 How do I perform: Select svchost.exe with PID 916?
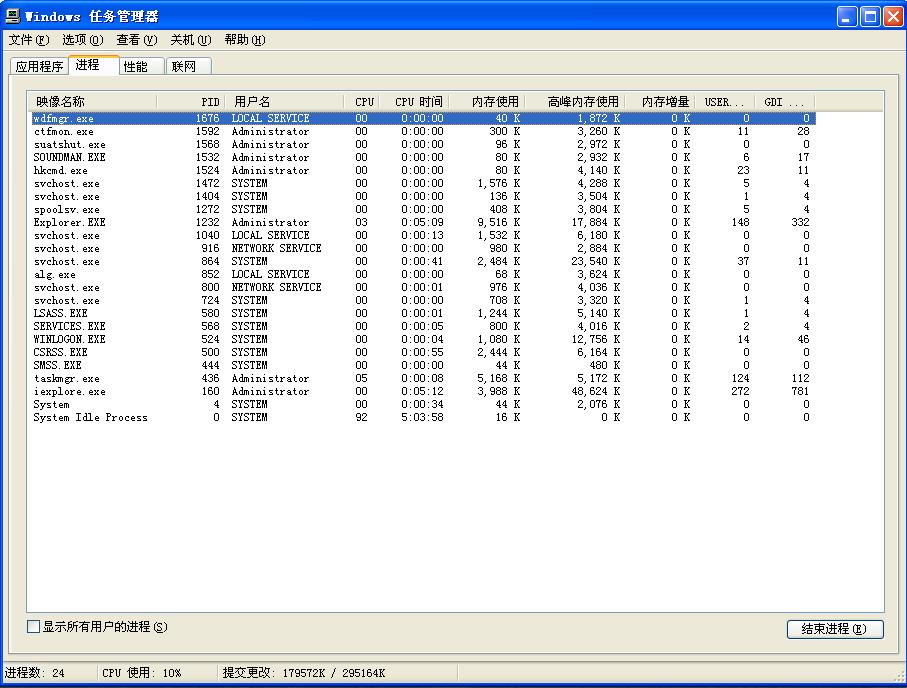click(x=423, y=248)
